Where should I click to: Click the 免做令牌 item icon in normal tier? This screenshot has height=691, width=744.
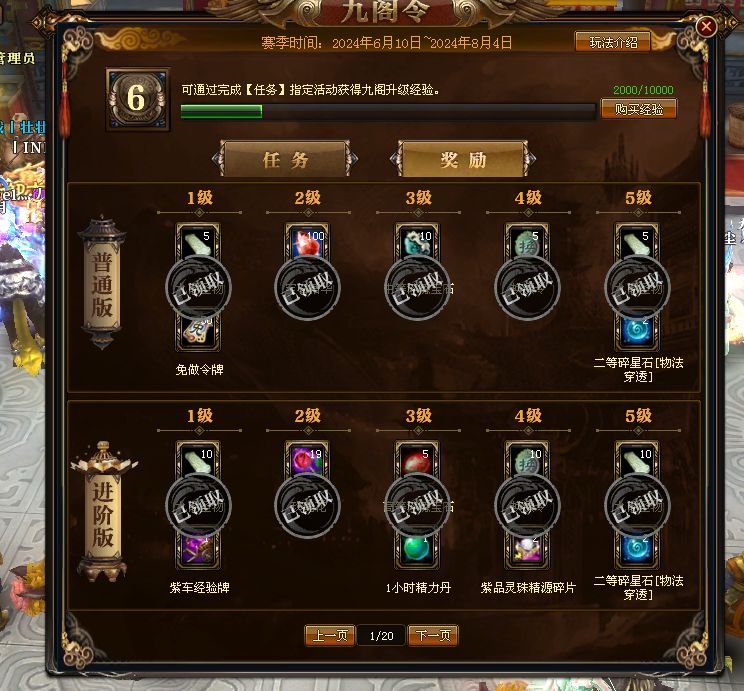click(198, 332)
